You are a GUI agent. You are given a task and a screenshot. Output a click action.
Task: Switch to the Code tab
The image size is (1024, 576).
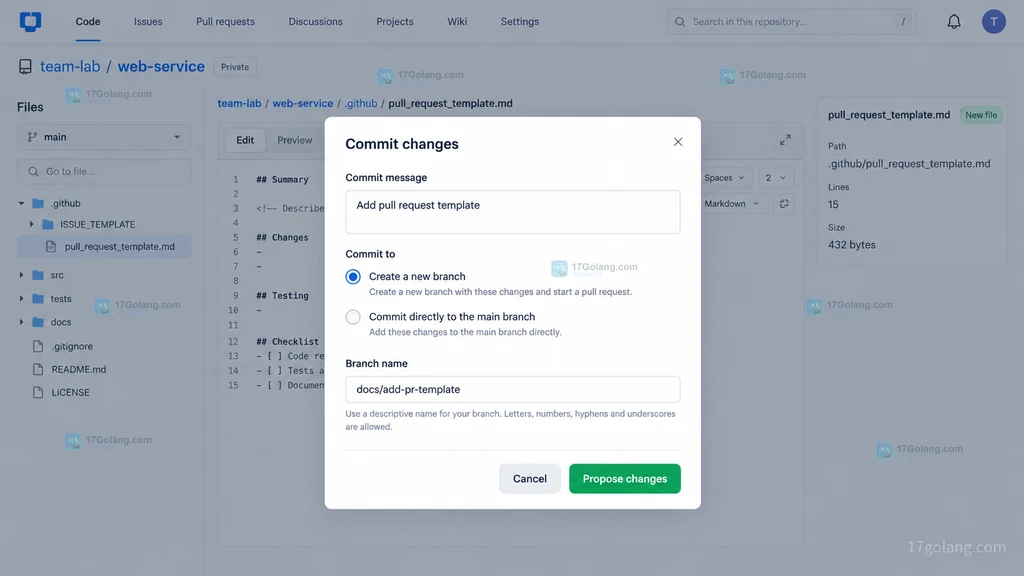[x=88, y=22]
